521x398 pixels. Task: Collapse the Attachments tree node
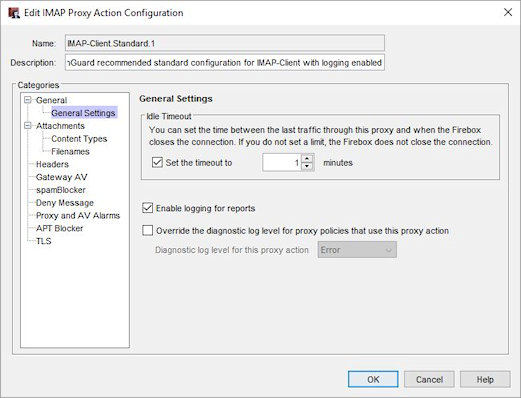click(28, 125)
